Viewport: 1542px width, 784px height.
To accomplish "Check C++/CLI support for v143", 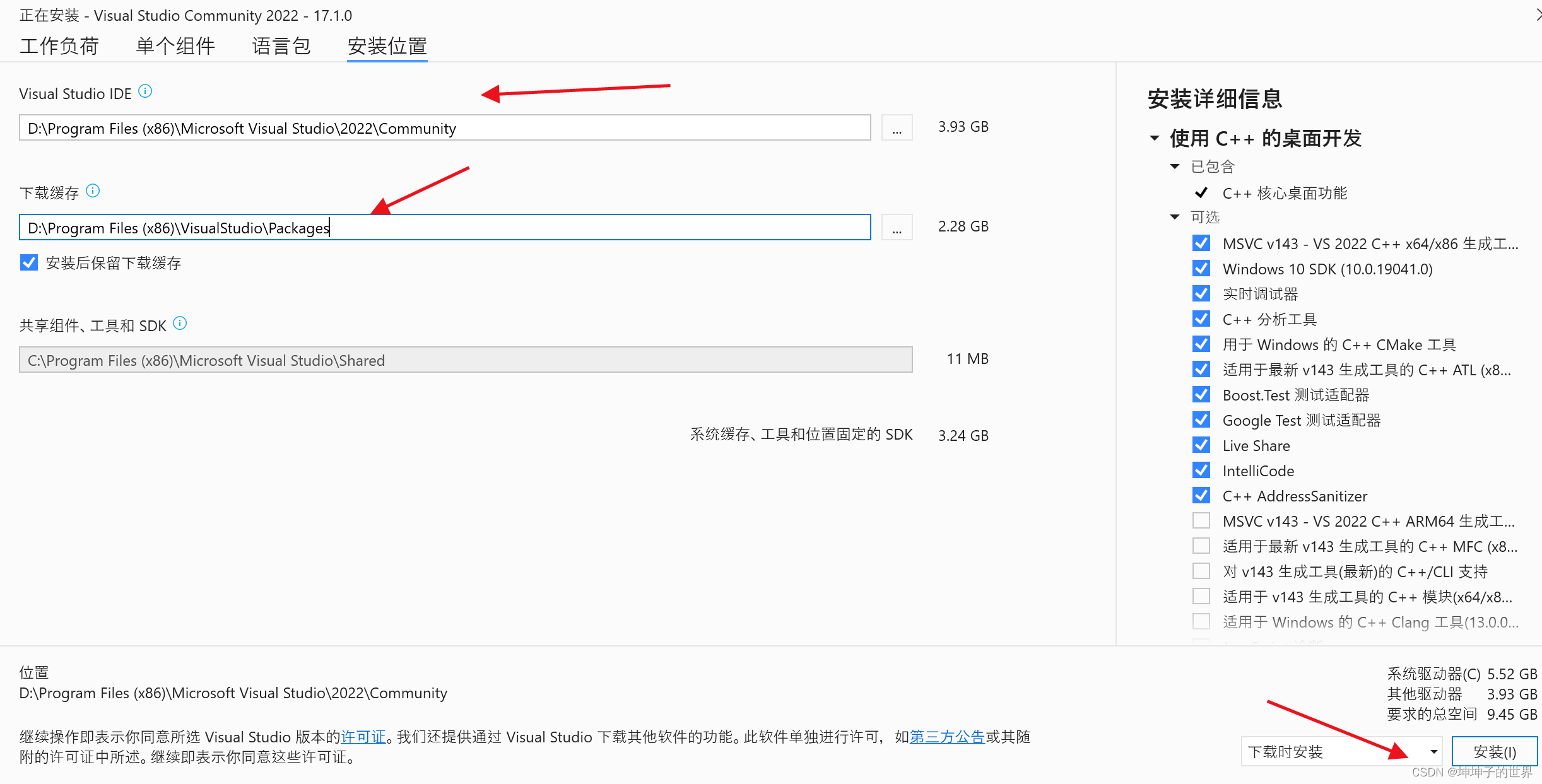I will pos(1201,571).
